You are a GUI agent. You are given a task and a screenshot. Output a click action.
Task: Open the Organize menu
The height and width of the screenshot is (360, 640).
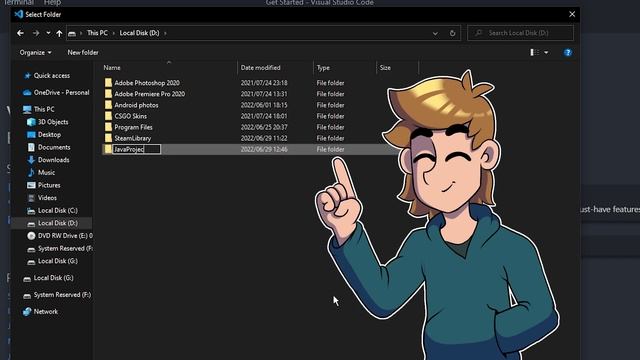[x=36, y=53]
